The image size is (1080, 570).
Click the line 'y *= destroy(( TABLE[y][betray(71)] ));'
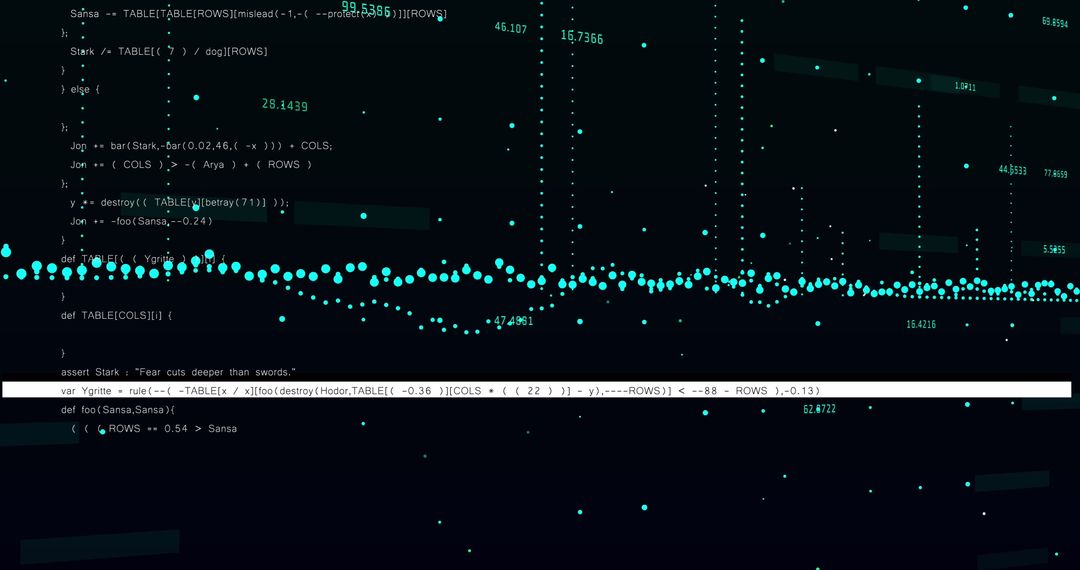[x=180, y=202]
